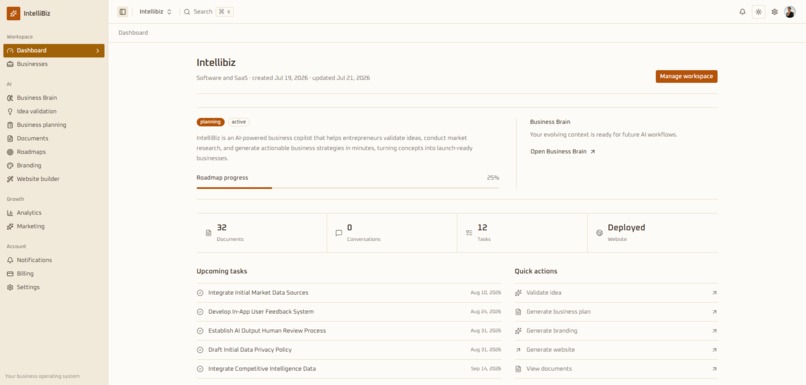This screenshot has height=385, width=806.
Task: Click the Tasks list icon
Action: coord(469,233)
